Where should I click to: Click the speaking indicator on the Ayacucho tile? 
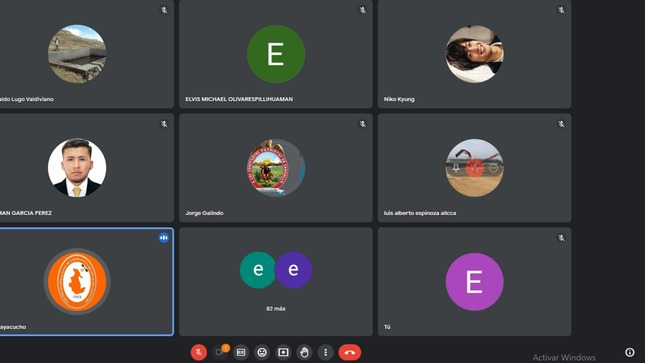pyautogui.click(x=164, y=237)
